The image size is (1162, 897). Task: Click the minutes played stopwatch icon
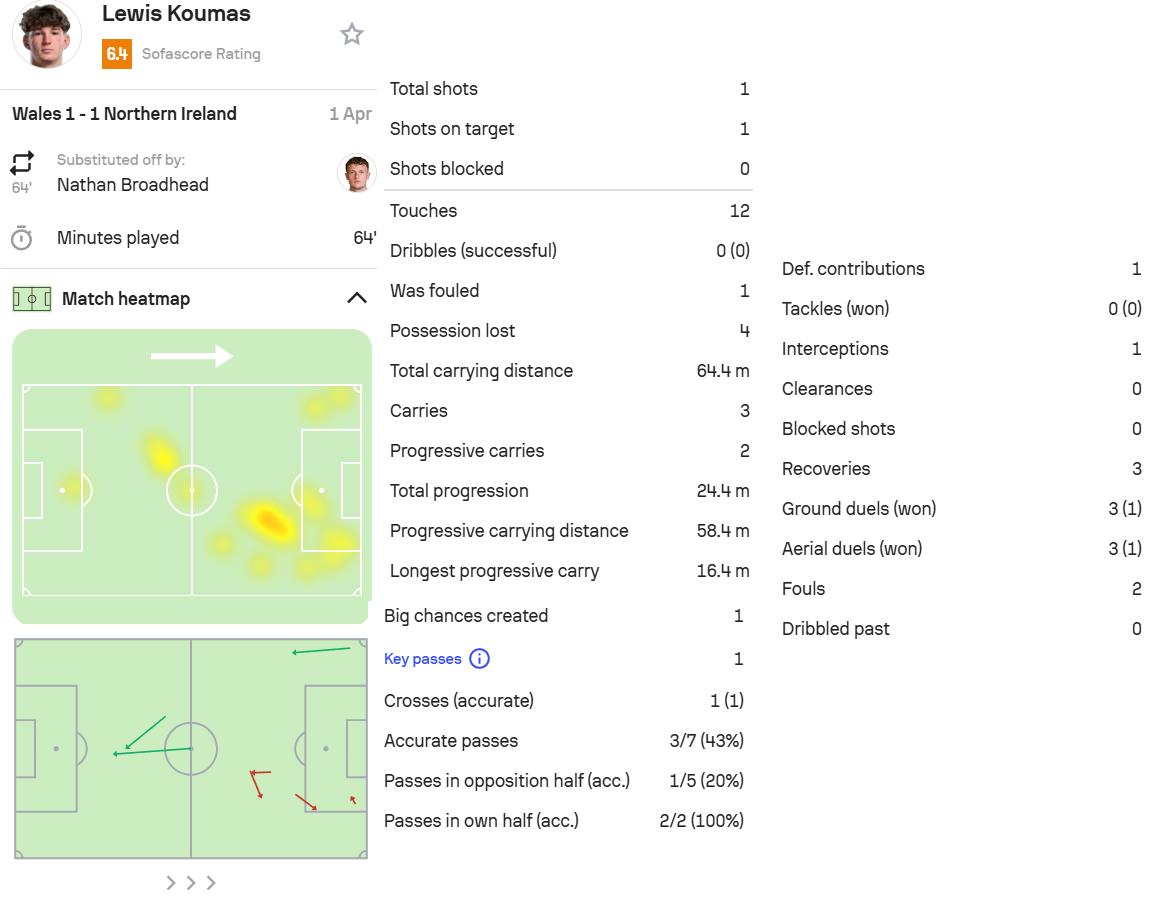tap(22, 238)
